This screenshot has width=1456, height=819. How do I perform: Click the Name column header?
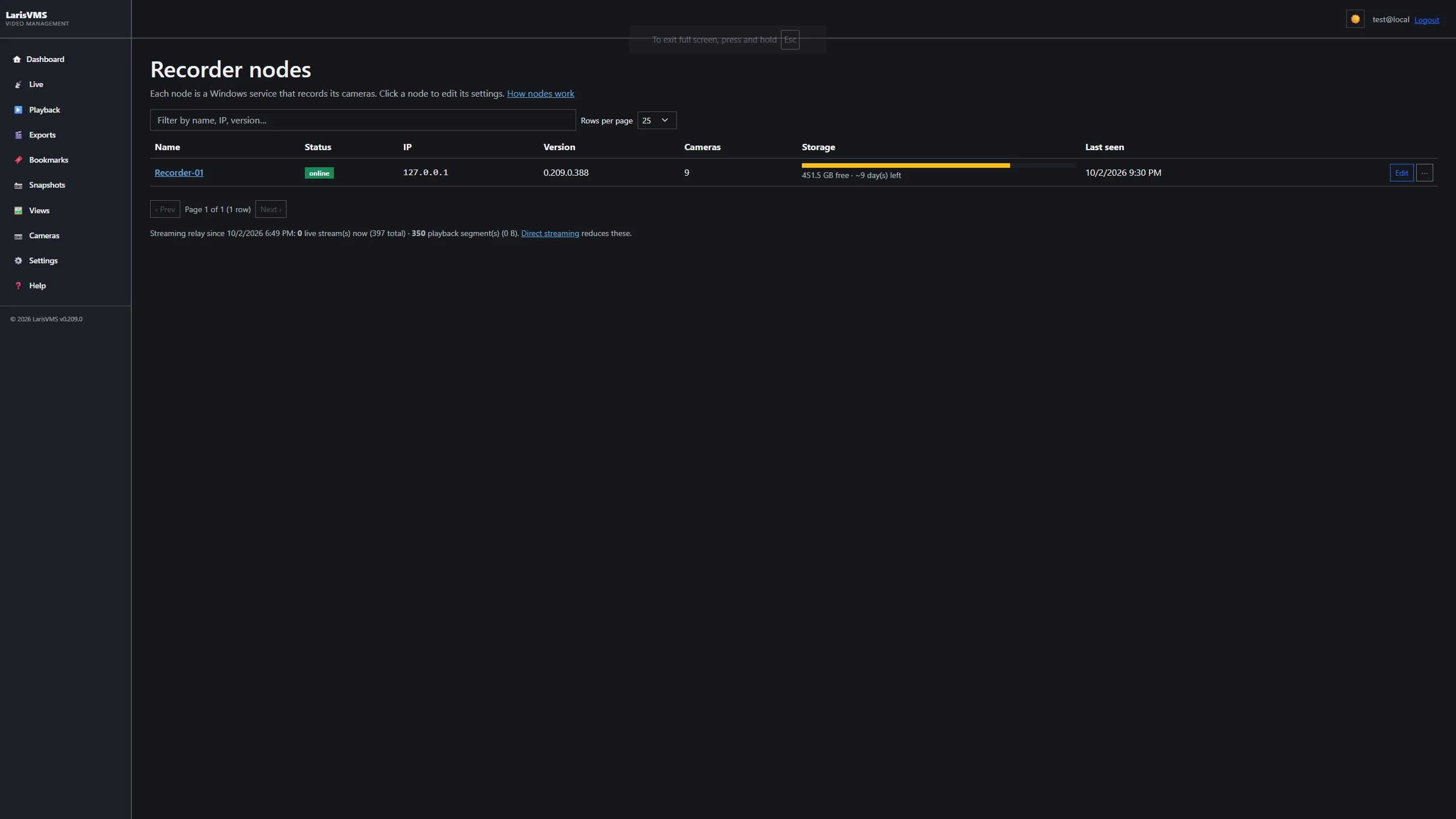point(167,147)
